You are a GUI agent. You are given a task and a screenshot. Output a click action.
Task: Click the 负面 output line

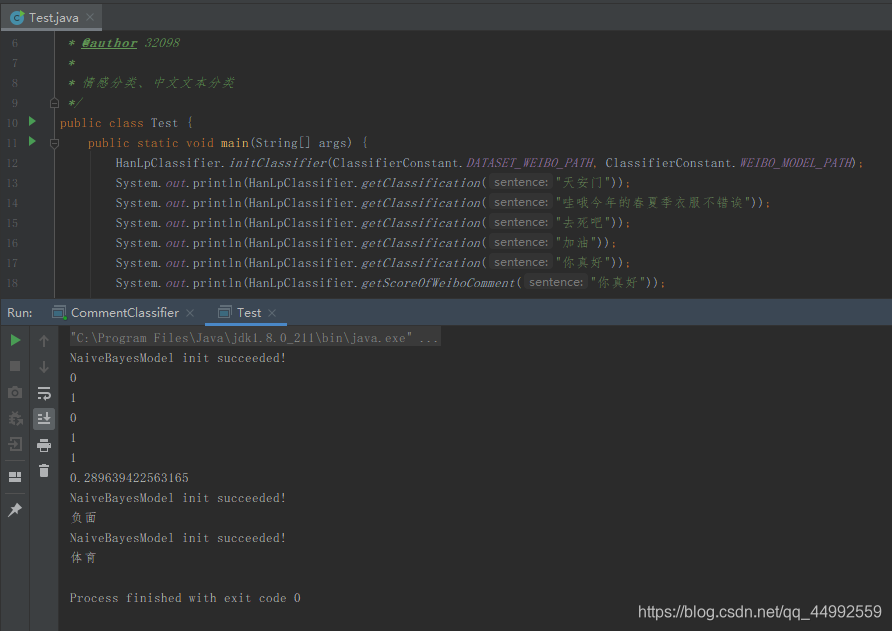tap(84, 518)
